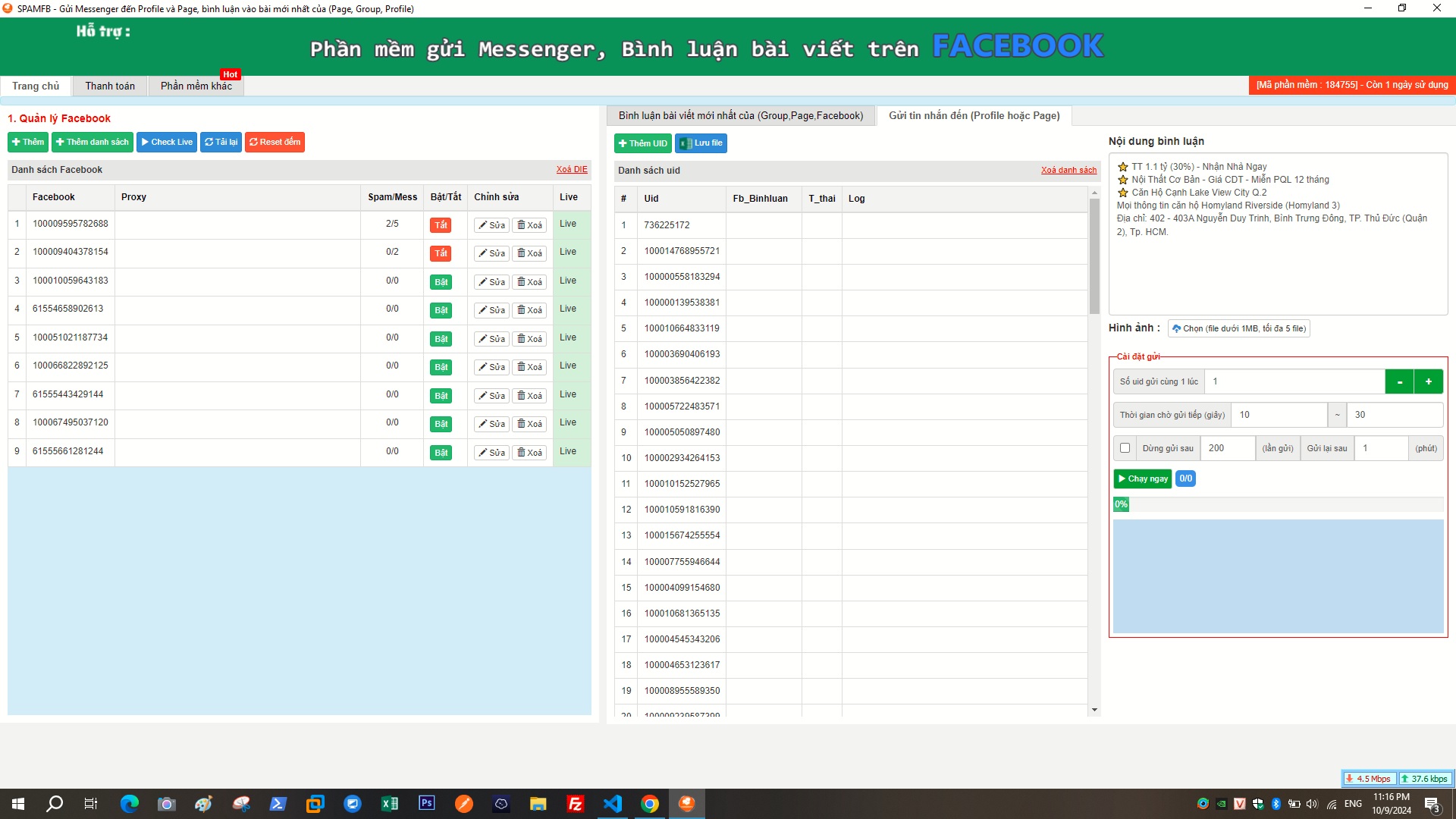The height and width of the screenshot is (819, 1456).
Task: Click the green Thêm Facebook button
Action: 28,142
